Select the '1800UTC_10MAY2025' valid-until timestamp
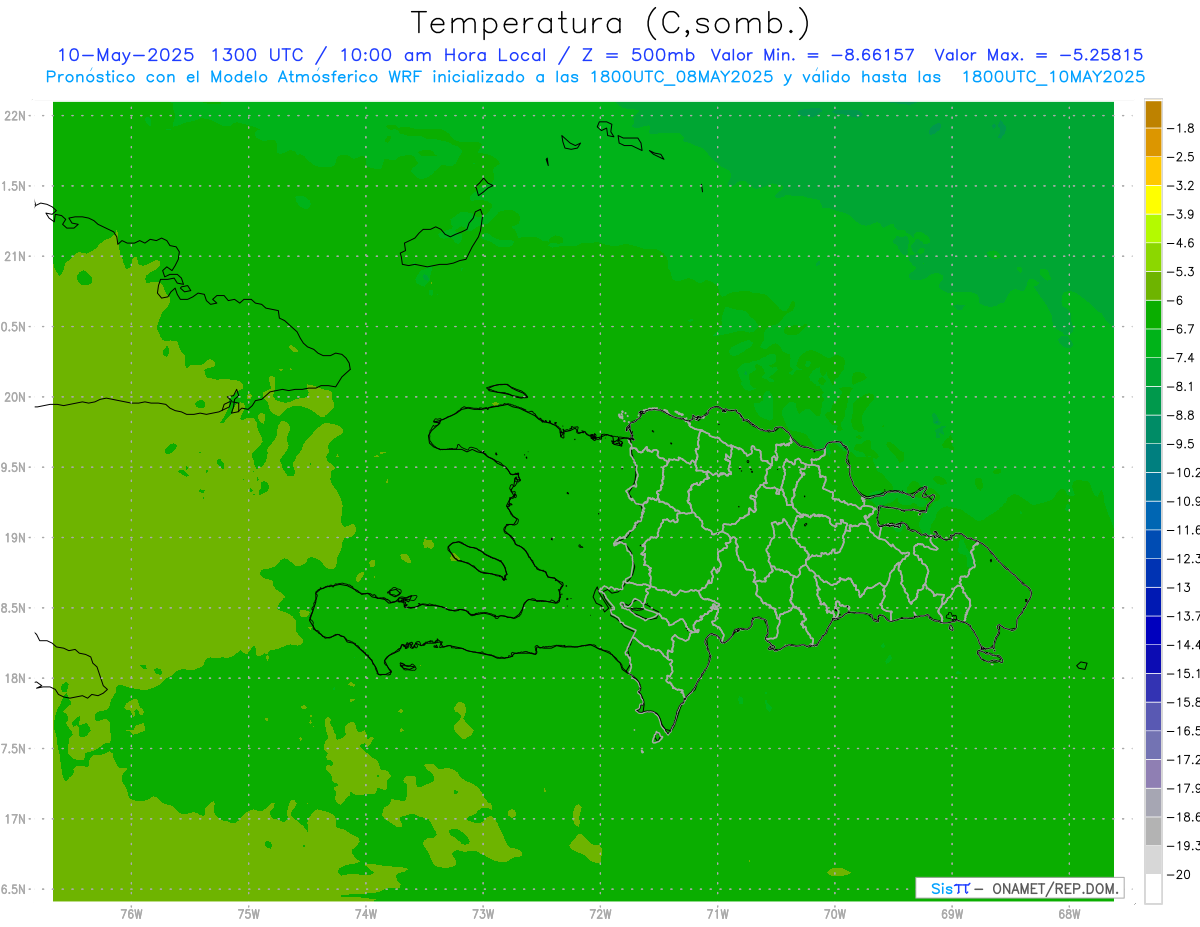Screen dimensions: 1200x927 (1053, 77)
